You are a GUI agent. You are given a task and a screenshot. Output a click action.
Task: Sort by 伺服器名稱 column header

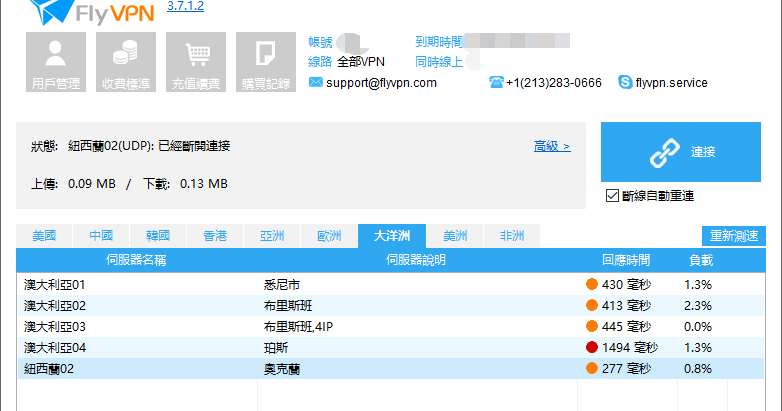pyautogui.click(x=137, y=260)
